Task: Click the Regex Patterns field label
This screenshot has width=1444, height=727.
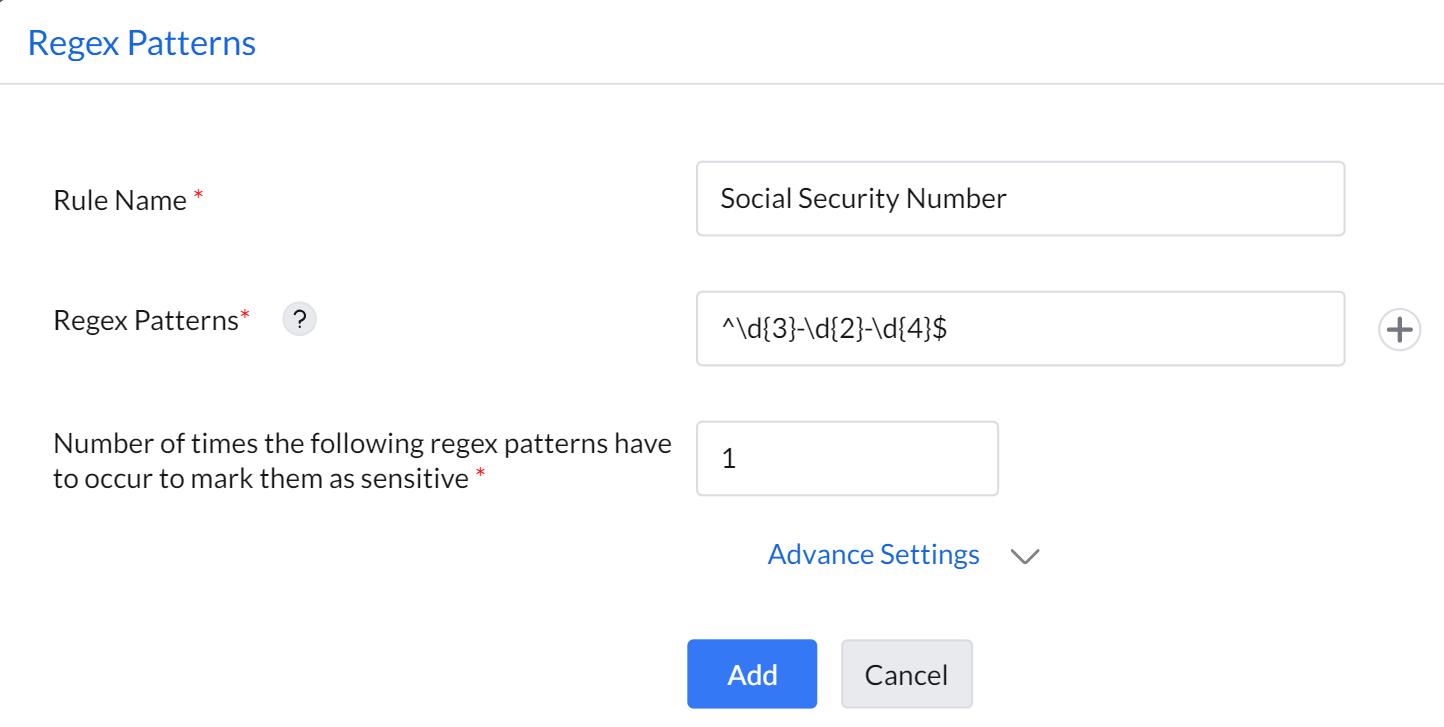Action: [146, 320]
